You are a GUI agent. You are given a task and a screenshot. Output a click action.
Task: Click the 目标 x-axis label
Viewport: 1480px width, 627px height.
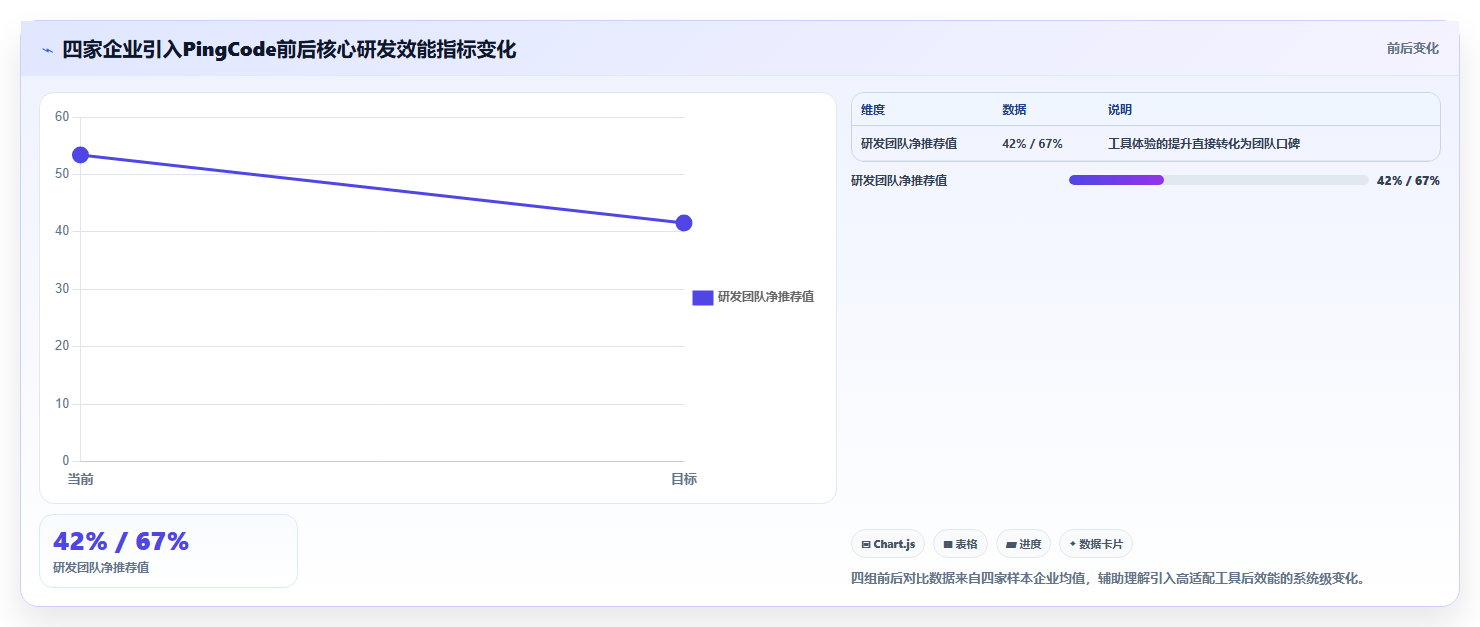(x=684, y=479)
